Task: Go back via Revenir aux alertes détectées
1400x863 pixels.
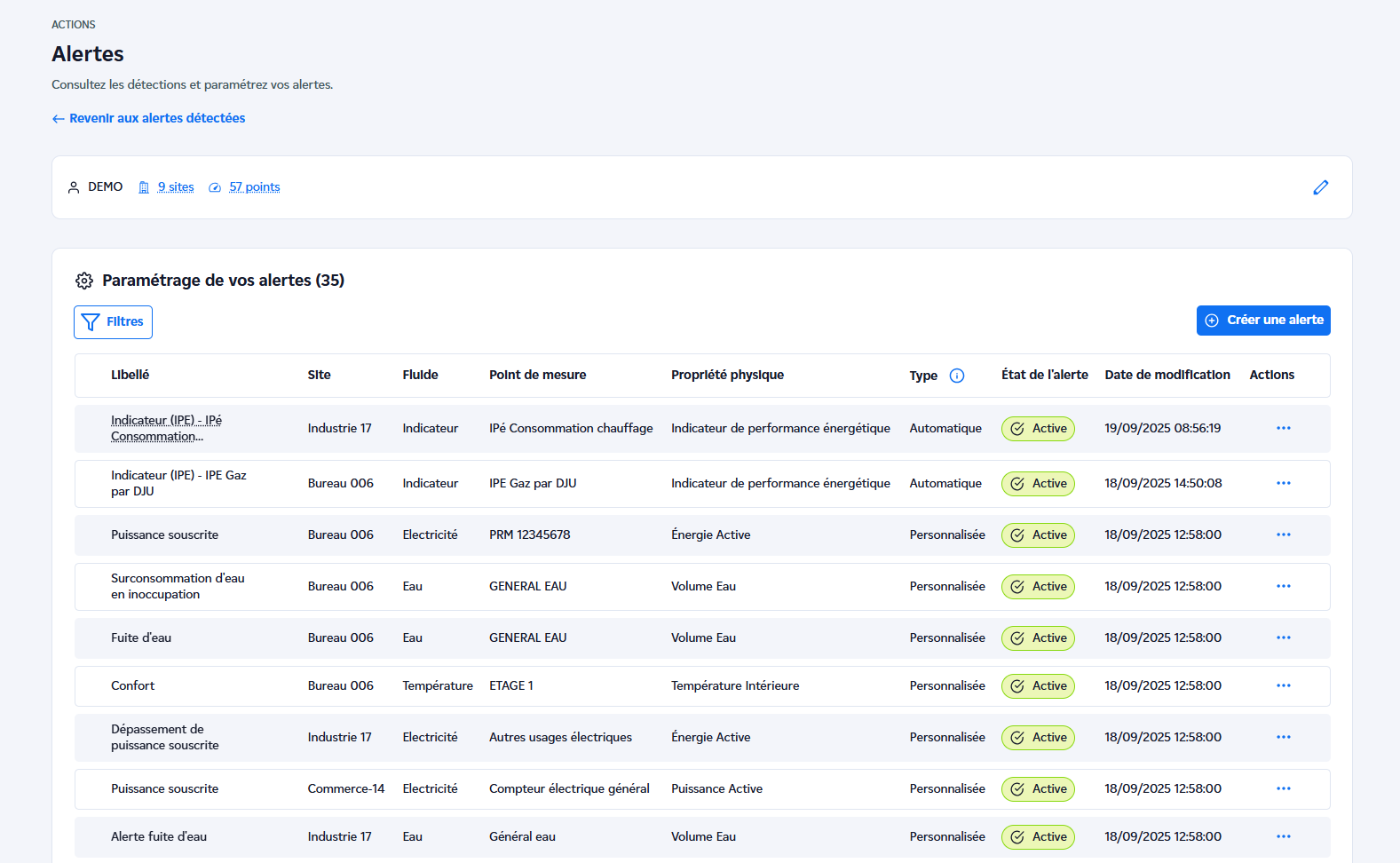Action: (x=148, y=118)
